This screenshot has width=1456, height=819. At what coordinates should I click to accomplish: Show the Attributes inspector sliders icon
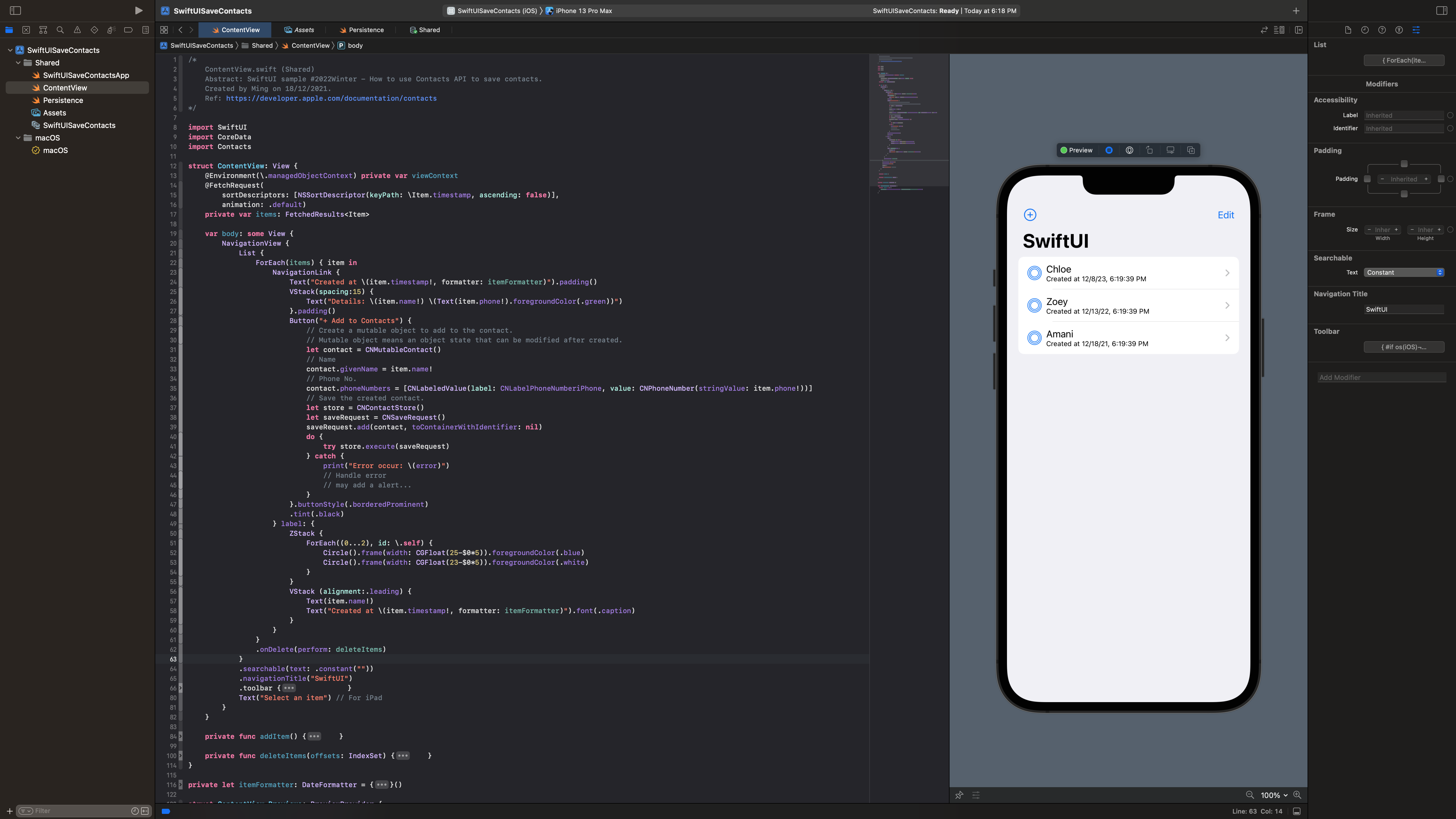(1416, 30)
